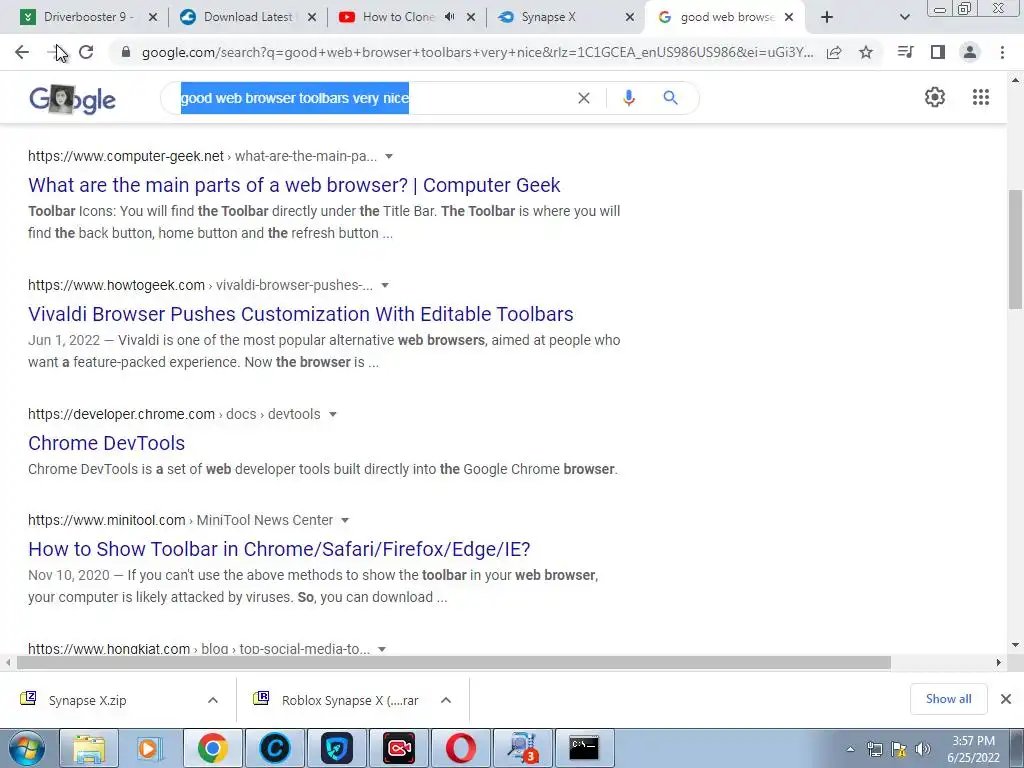Open the tab search dropdown chevron
1024x768 pixels.
click(904, 18)
